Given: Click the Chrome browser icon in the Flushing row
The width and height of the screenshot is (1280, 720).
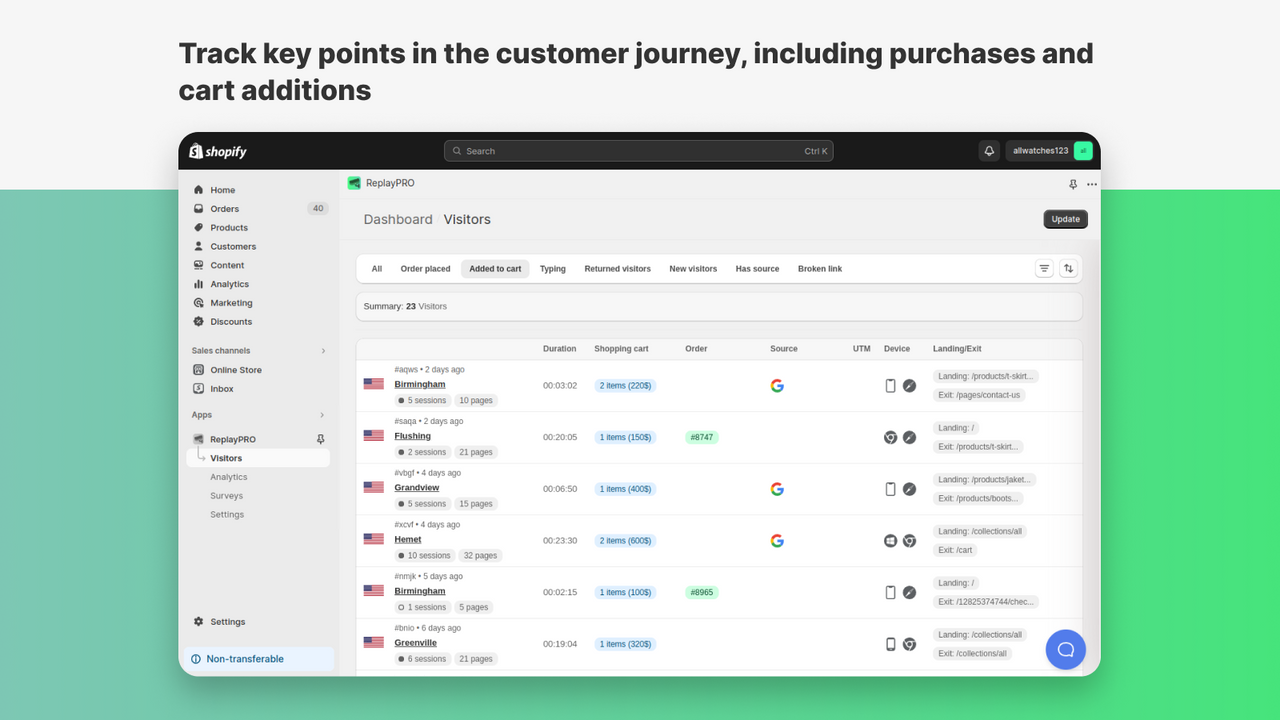Looking at the screenshot, I should [x=890, y=437].
